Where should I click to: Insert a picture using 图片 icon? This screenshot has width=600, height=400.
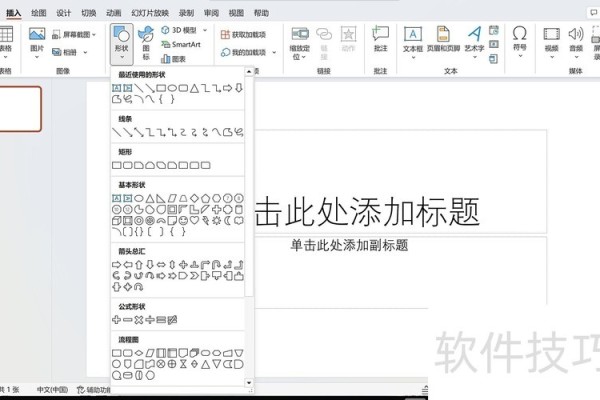point(37,34)
